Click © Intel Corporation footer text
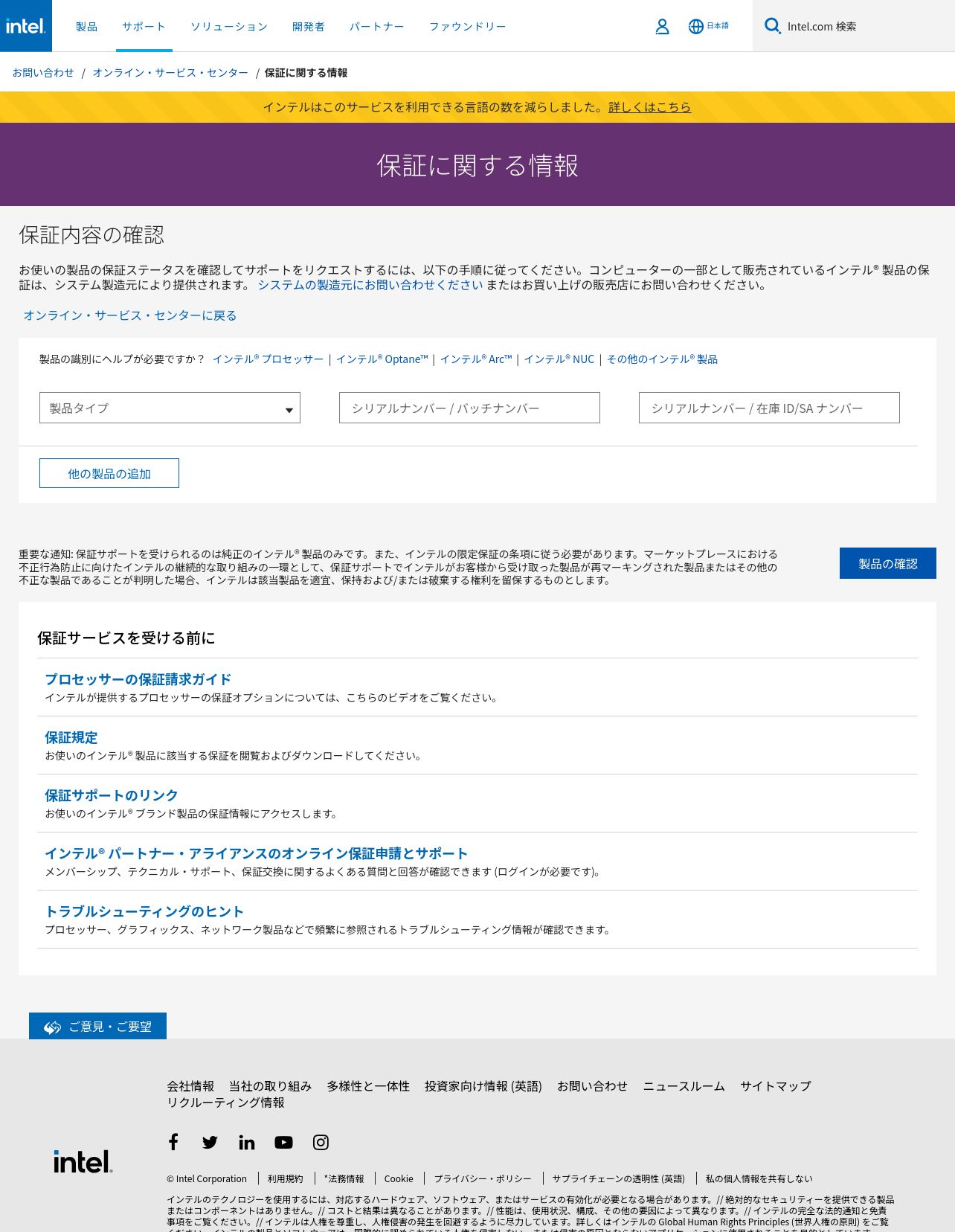955x1232 pixels. [207, 1178]
